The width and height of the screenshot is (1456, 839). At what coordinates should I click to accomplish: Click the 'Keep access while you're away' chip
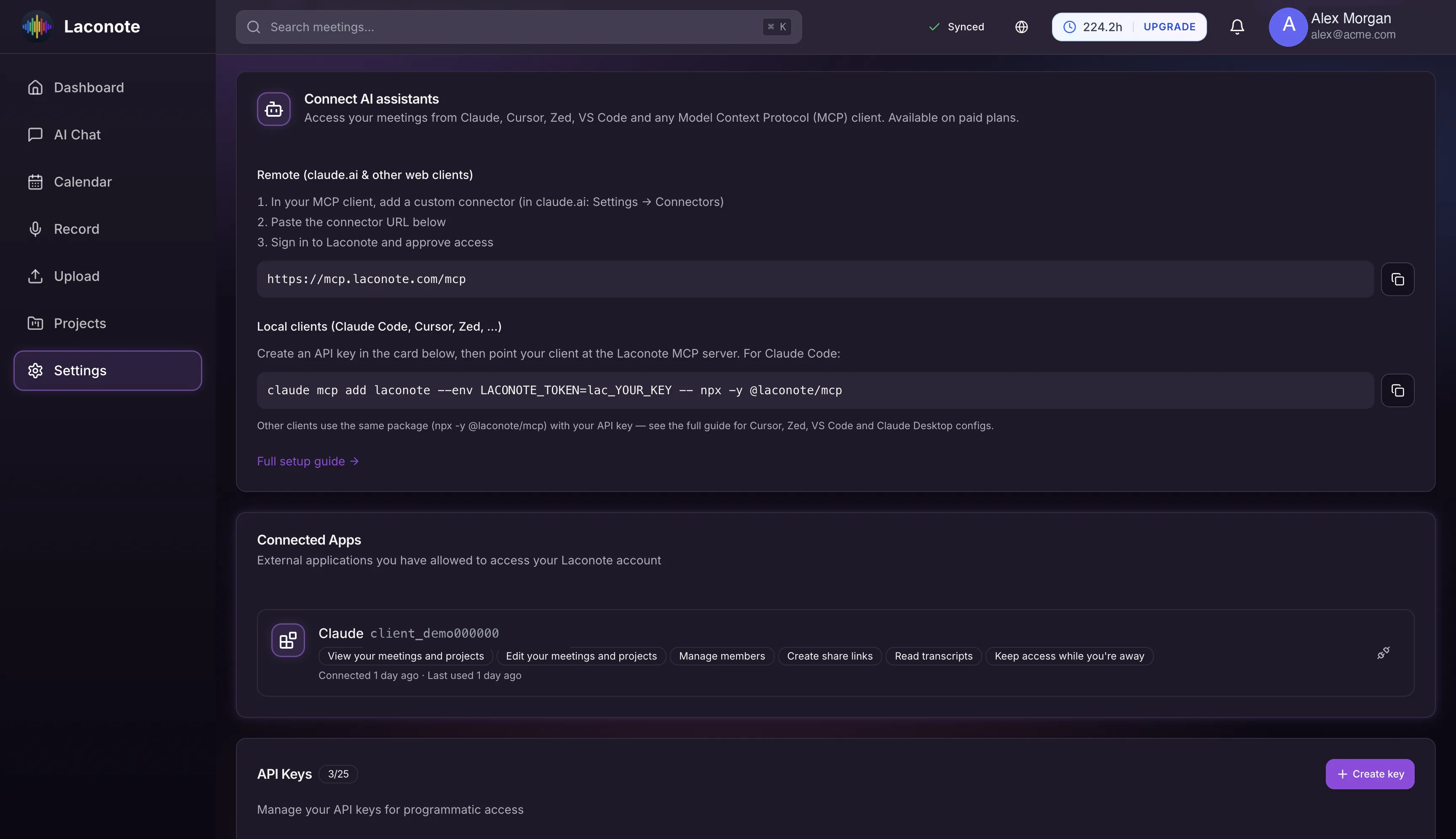[1069, 656]
